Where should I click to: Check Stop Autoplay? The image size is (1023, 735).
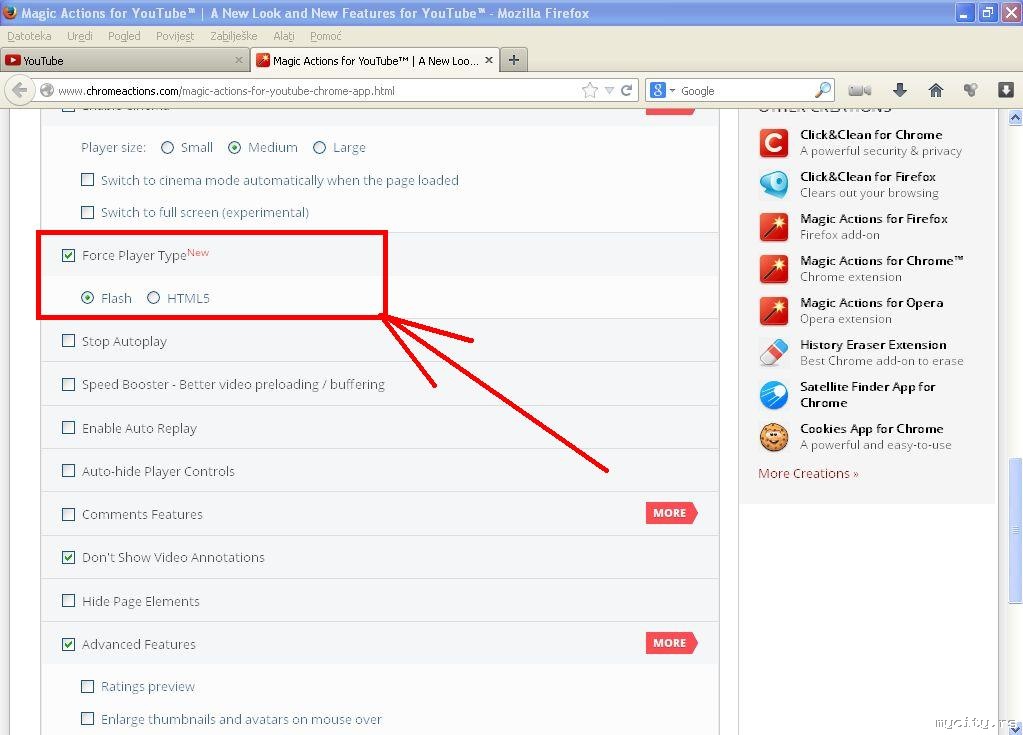pos(69,340)
